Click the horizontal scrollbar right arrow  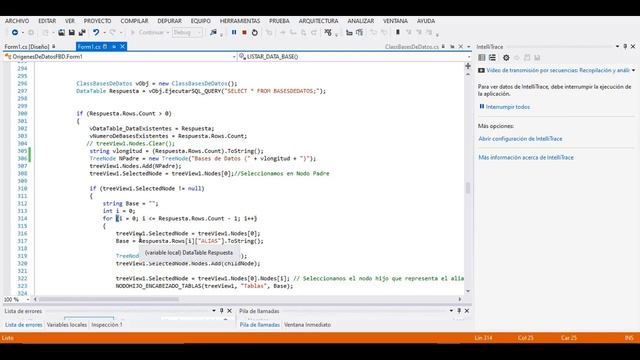460,299
